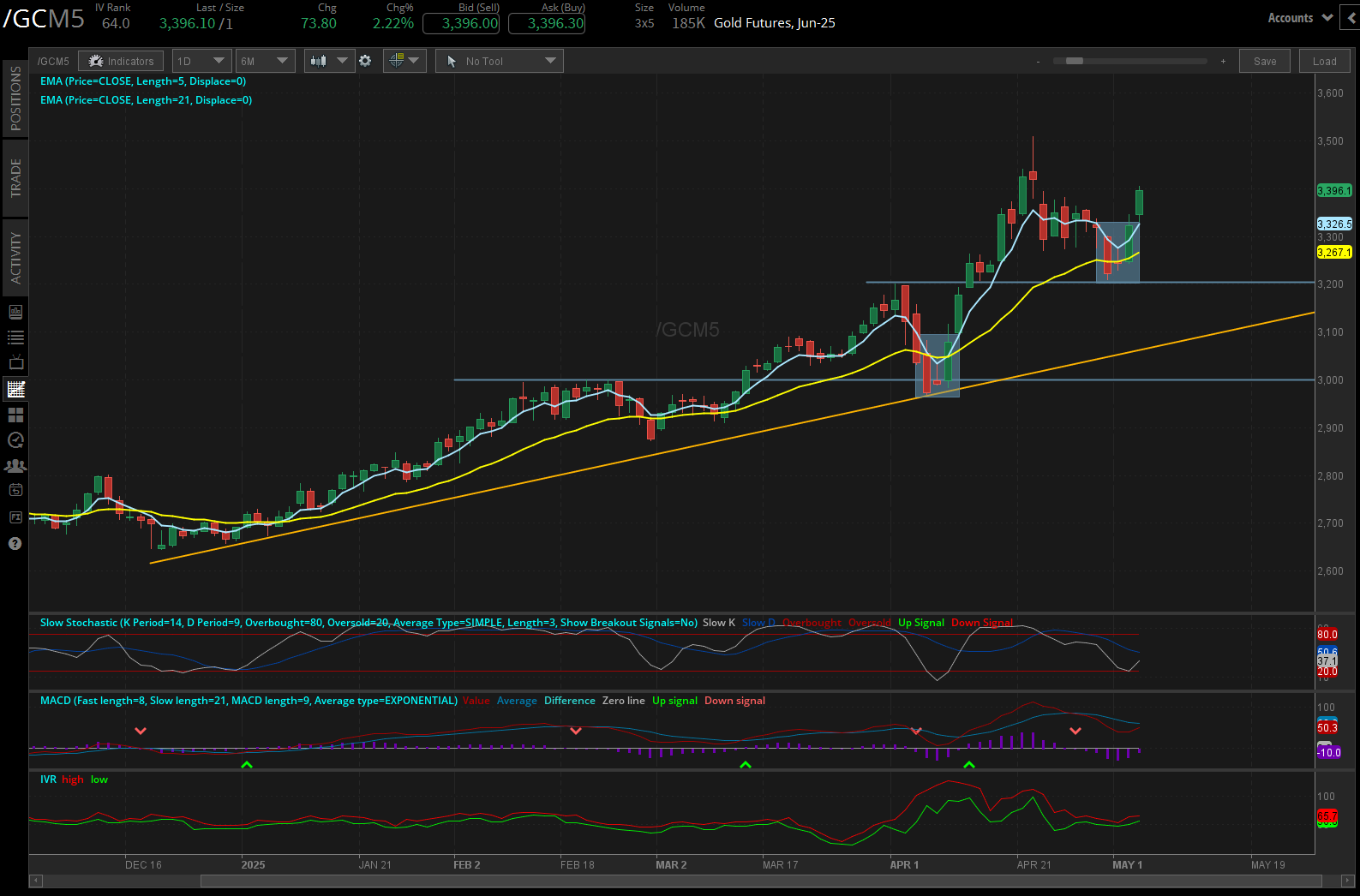Image resolution: width=1360 pixels, height=896 pixels.
Task: Click the EMA Length=5 study label
Action: (x=143, y=81)
